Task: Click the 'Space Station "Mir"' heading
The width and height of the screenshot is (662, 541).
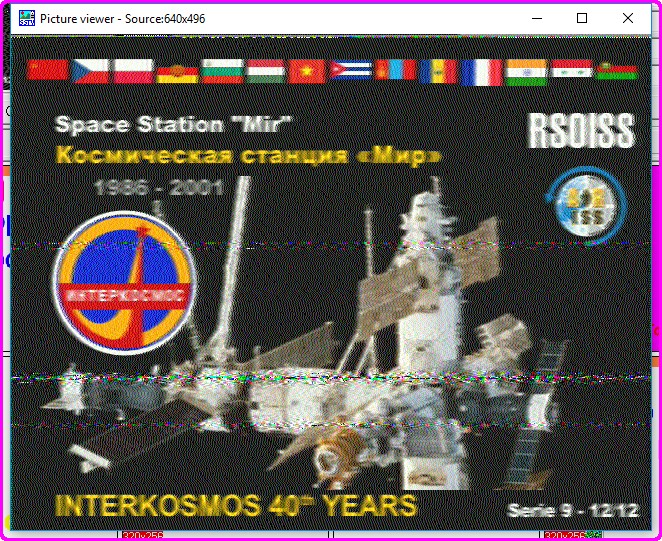Action: tap(173, 125)
